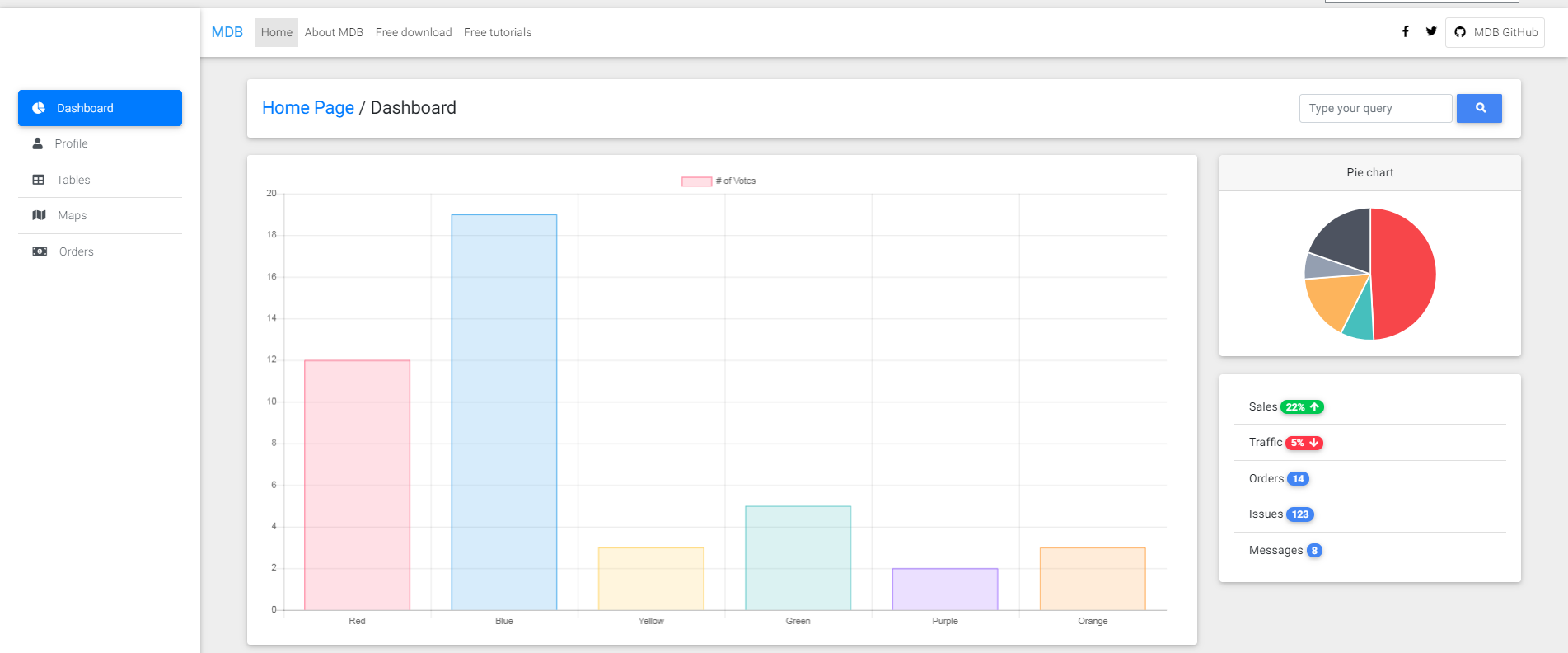The image size is (1568, 653).
Task: Click the MDB GitHub button
Action: coord(1495,32)
